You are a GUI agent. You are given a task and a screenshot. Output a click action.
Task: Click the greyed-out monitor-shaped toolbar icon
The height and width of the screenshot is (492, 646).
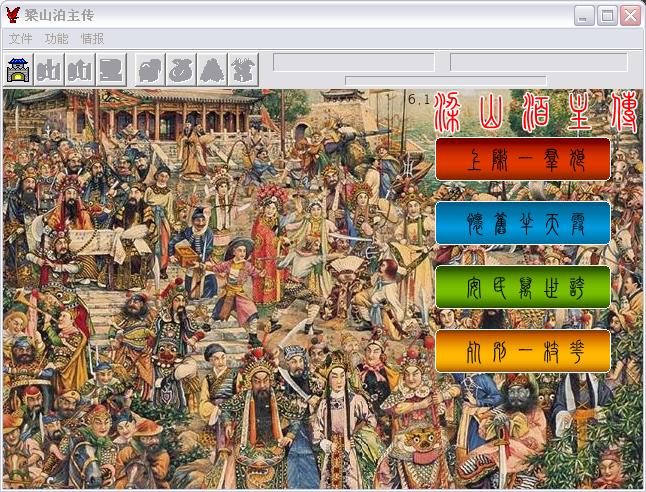click(111, 69)
